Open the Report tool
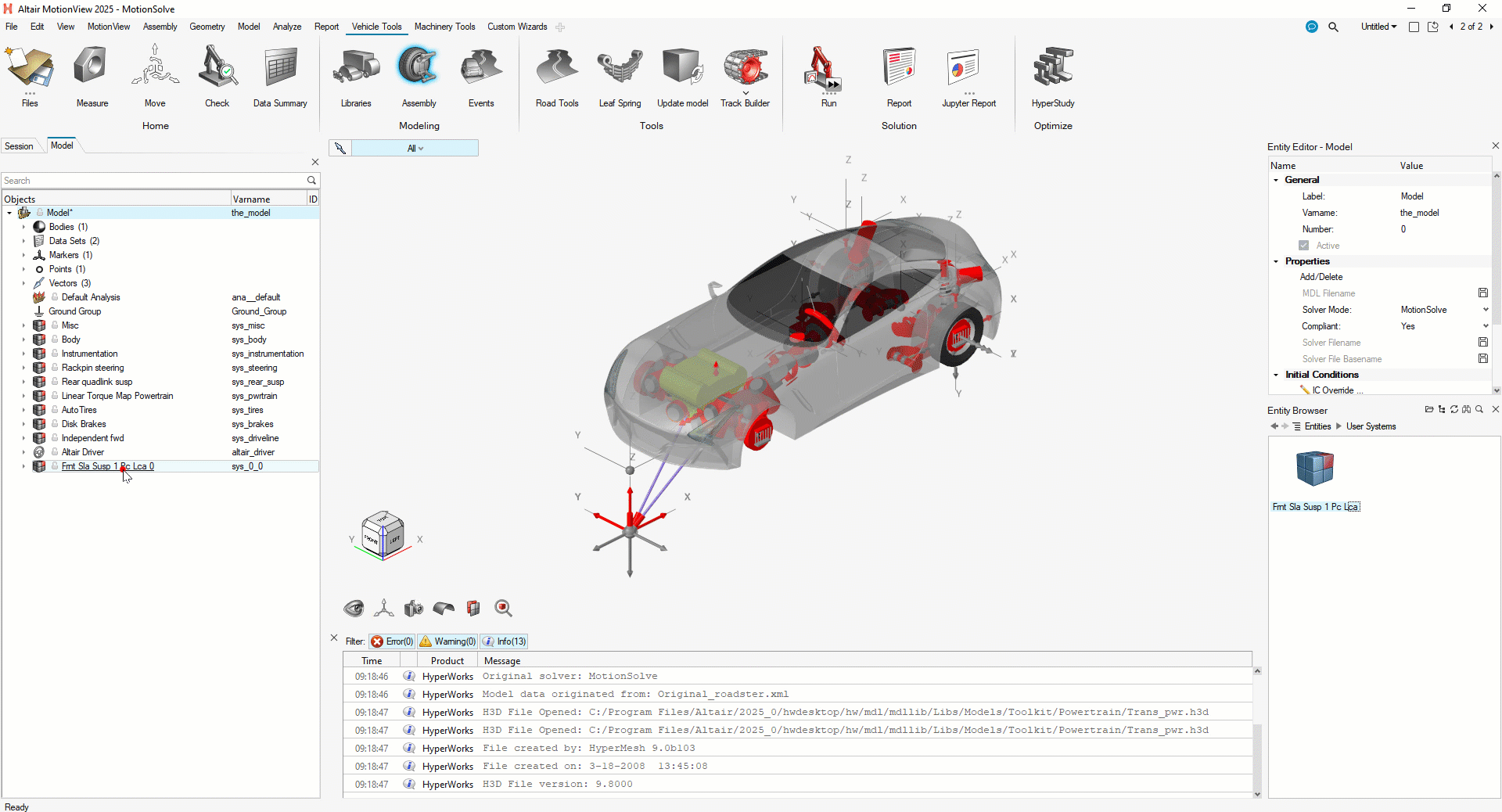1502x812 pixels. pyautogui.click(x=899, y=77)
